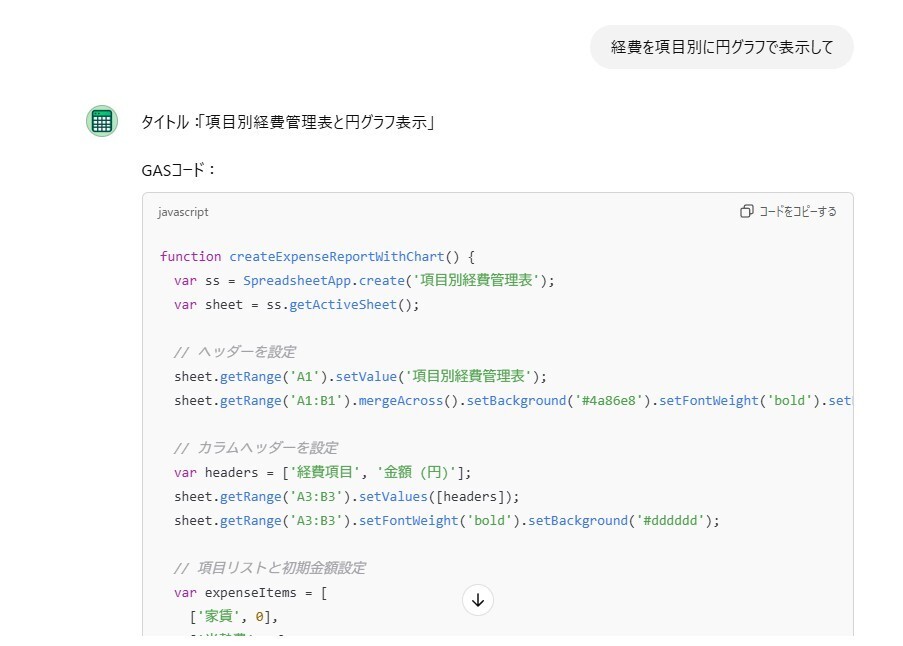
Task: Click the GASコード： label
Action: coord(178,170)
